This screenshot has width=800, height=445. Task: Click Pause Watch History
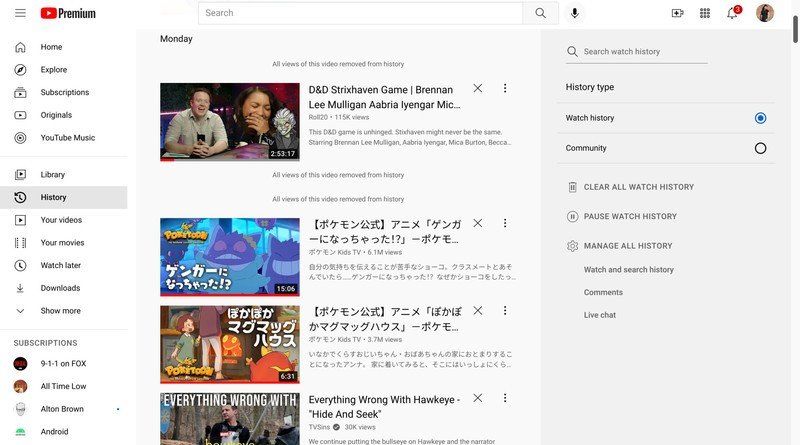622,216
